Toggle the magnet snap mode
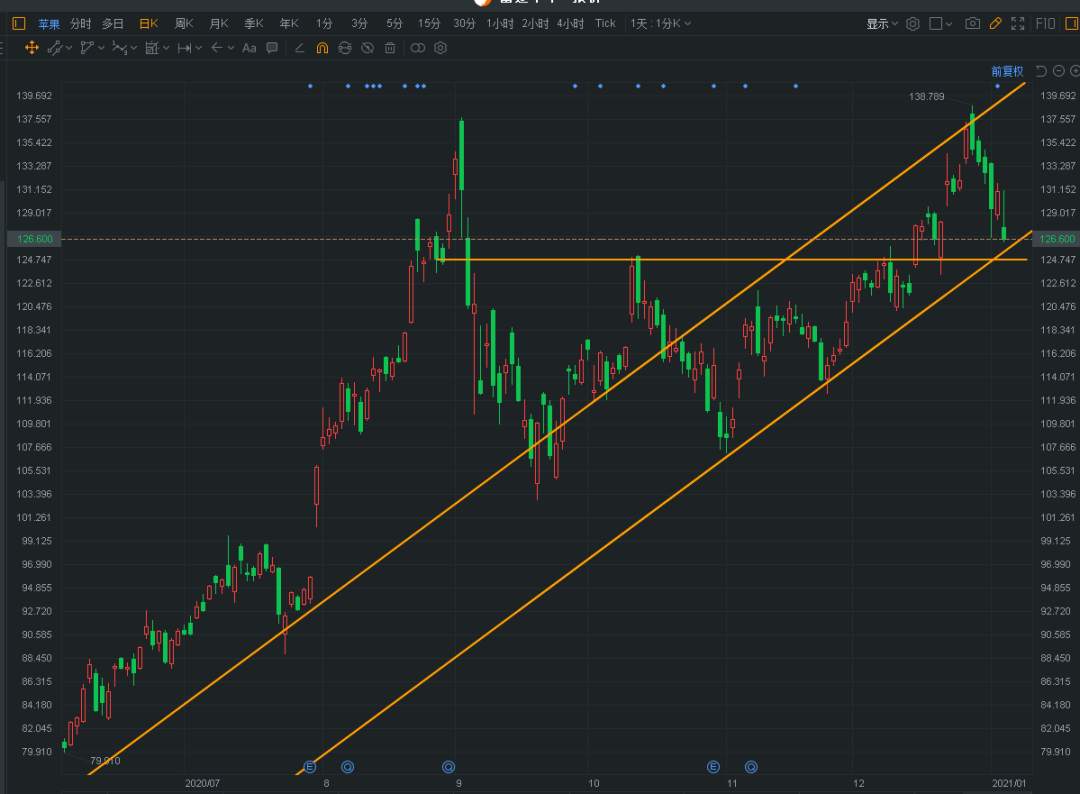This screenshot has width=1080, height=794. coord(322,48)
